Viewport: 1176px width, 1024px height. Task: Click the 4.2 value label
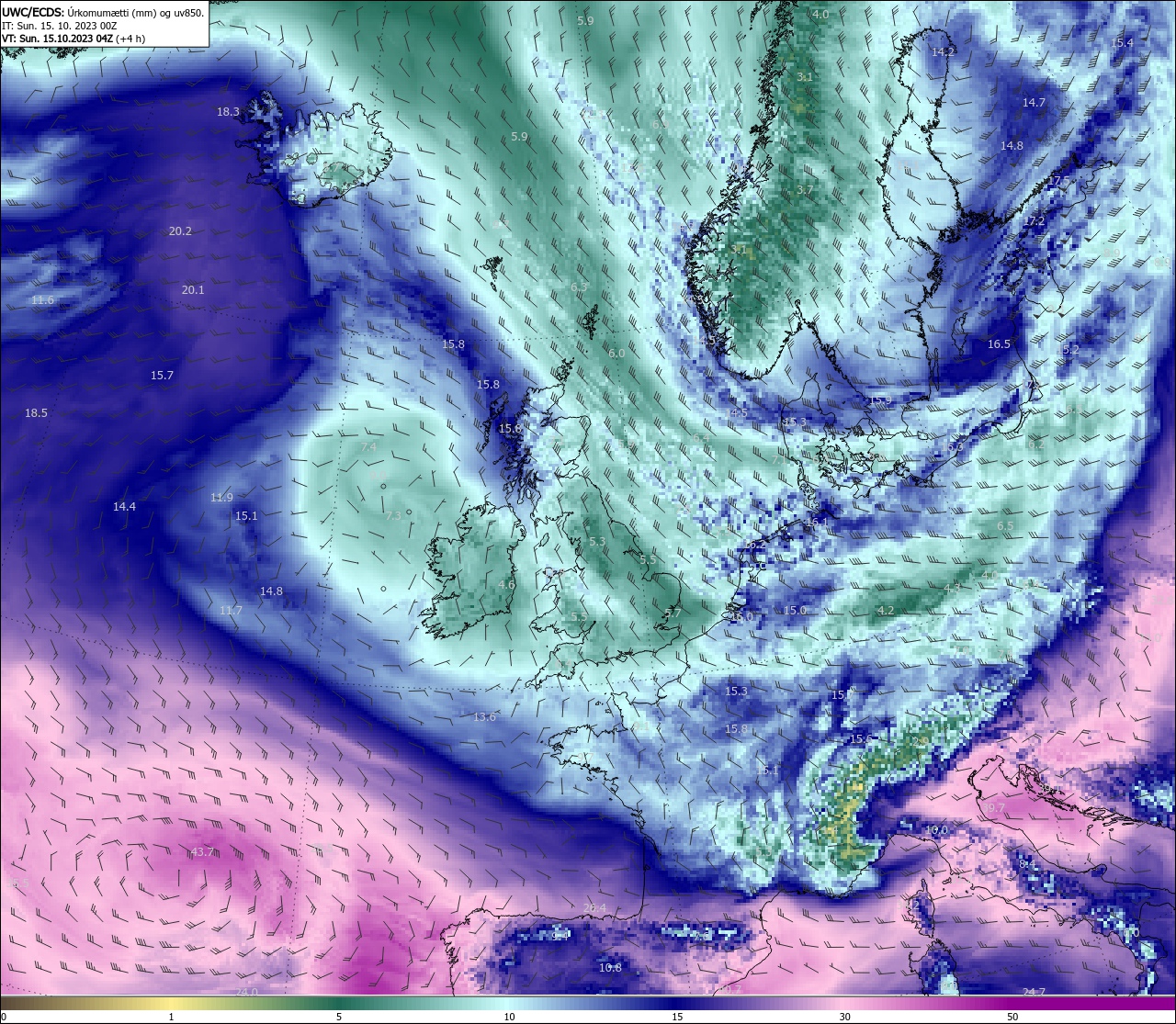886,611
